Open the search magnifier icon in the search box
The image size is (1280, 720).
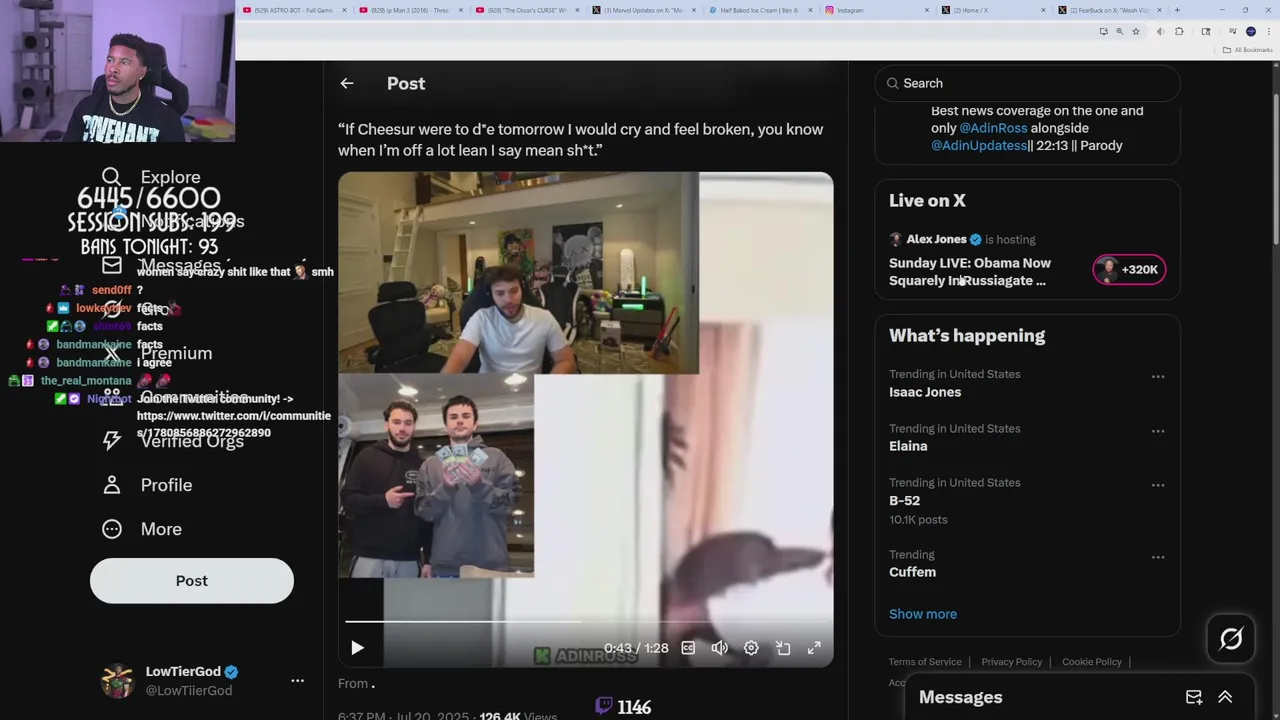click(x=893, y=83)
